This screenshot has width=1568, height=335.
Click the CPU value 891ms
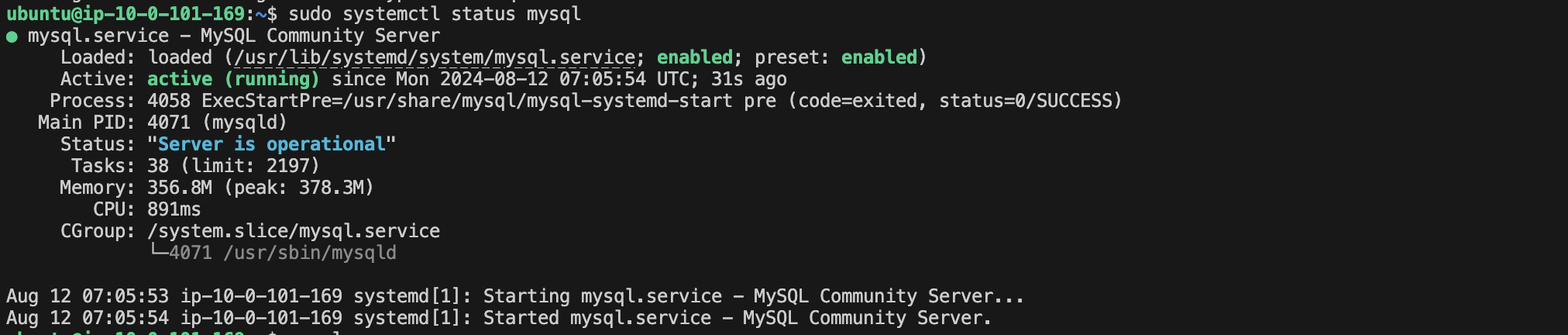click(x=174, y=209)
